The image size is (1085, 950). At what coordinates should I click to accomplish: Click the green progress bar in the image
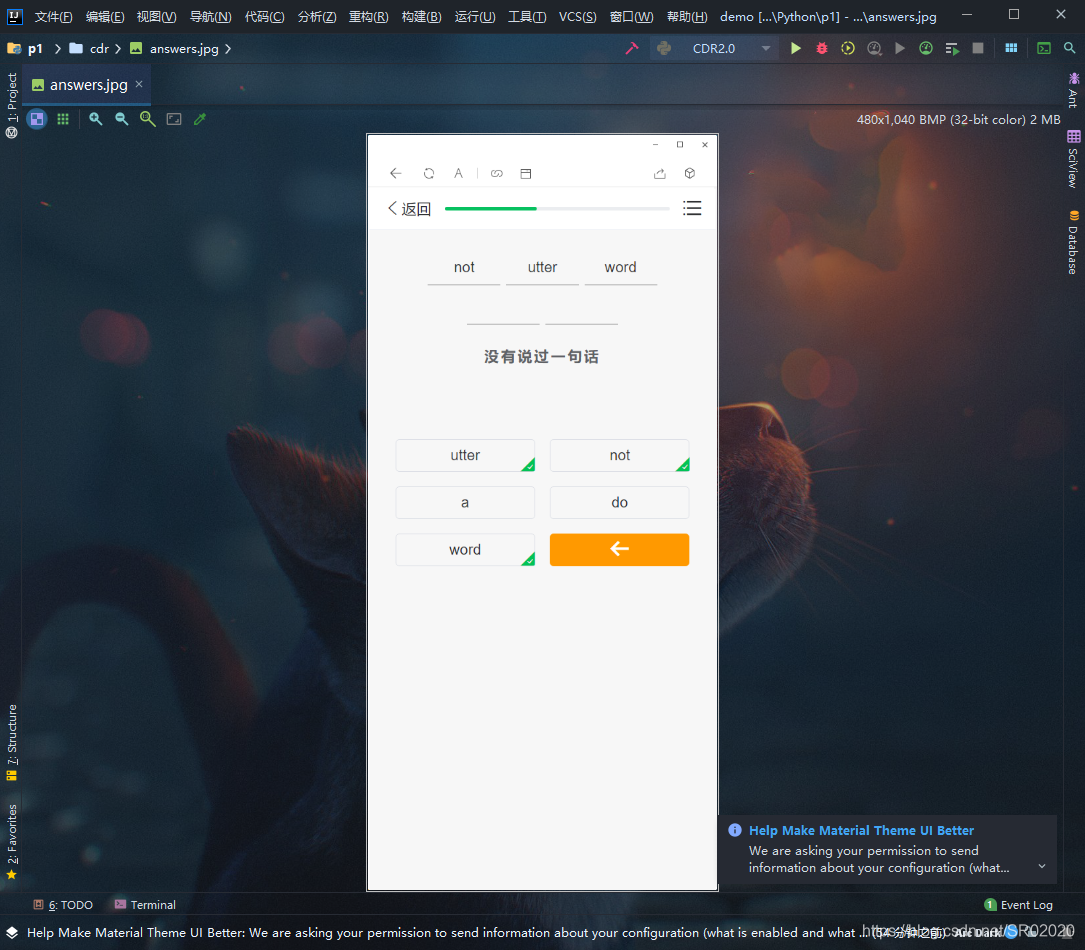pyautogui.click(x=490, y=207)
